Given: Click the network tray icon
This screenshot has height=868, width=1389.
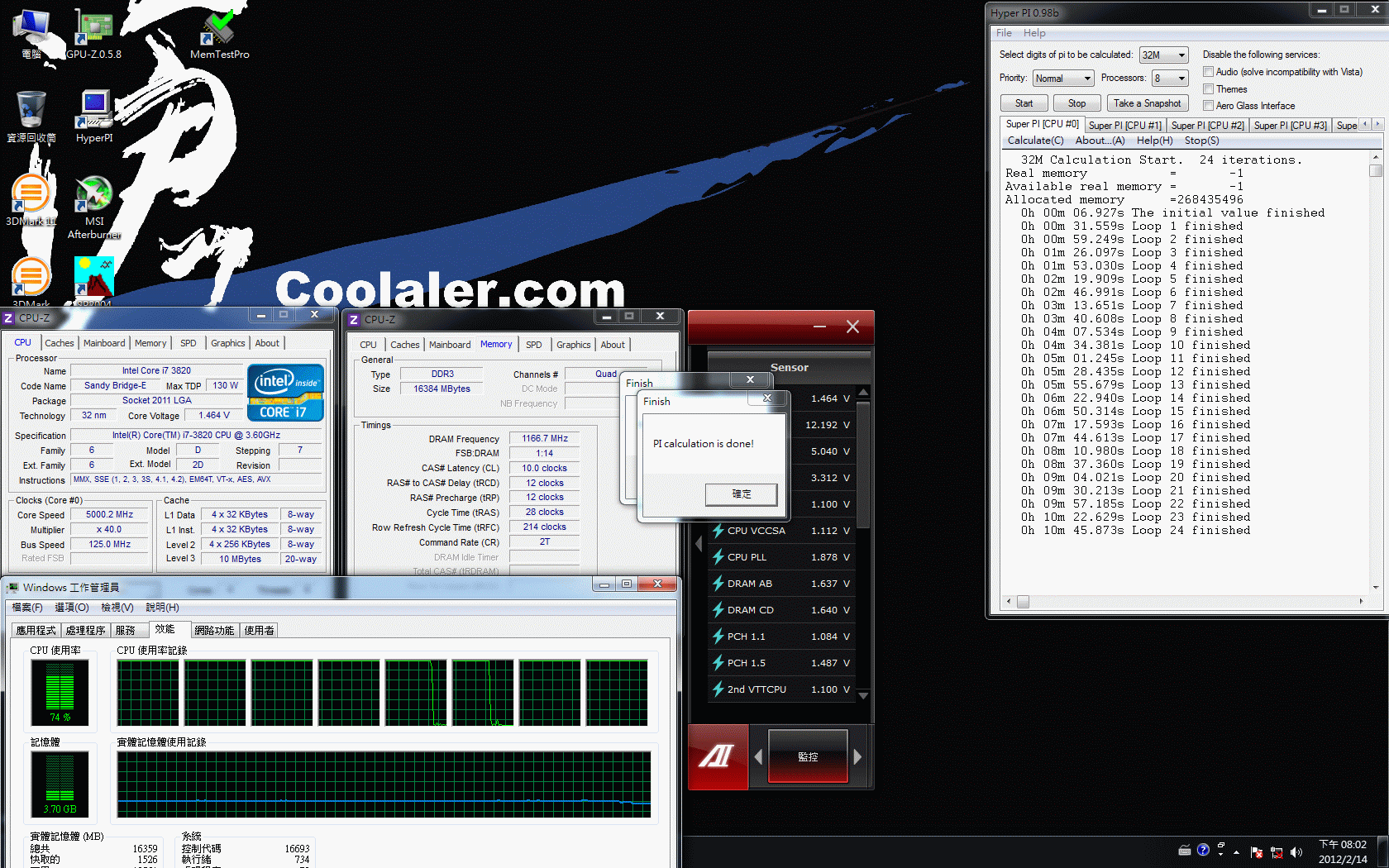Looking at the screenshot, I should coord(1276,852).
